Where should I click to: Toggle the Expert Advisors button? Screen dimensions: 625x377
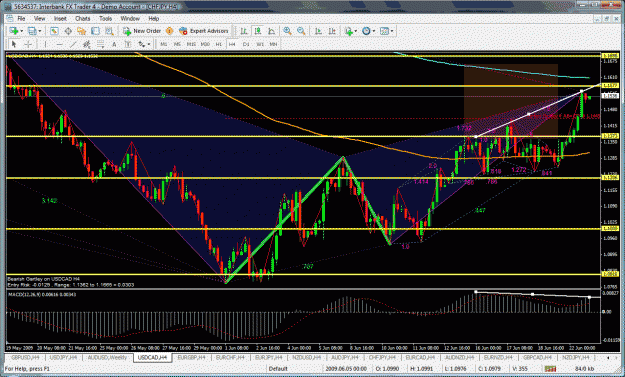204,31
